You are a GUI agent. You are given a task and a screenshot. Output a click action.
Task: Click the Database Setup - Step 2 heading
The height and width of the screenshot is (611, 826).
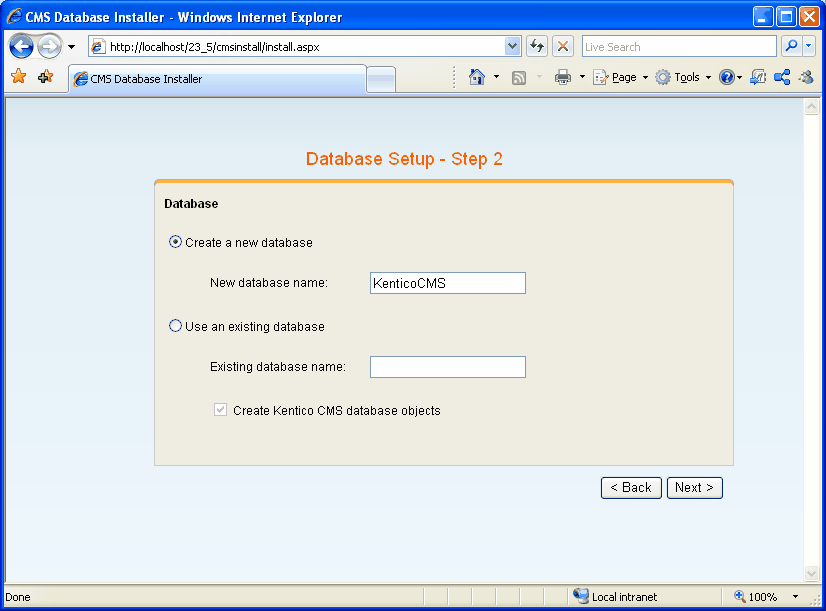(404, 159)
